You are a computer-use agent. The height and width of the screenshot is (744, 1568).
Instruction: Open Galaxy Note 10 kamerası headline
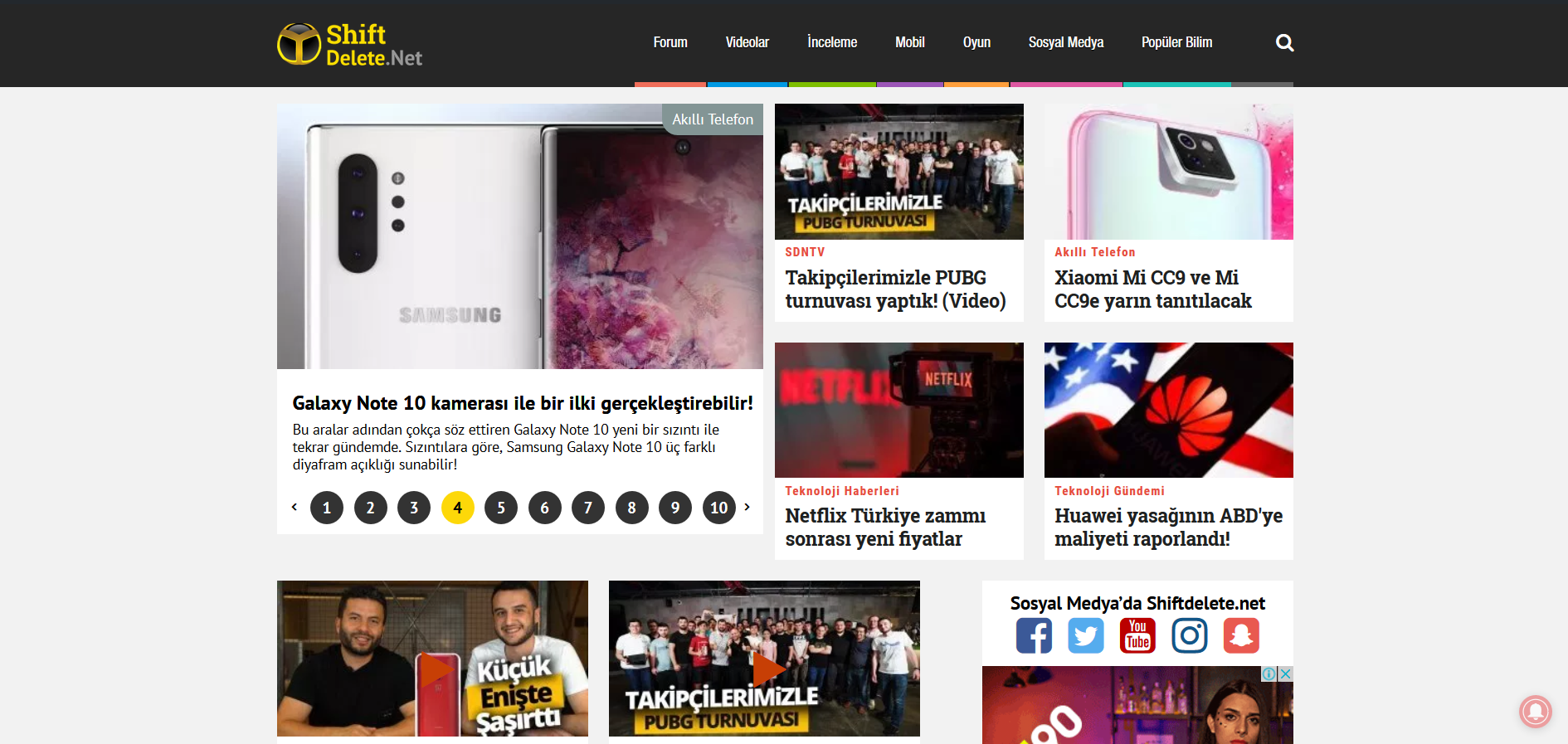523,403
